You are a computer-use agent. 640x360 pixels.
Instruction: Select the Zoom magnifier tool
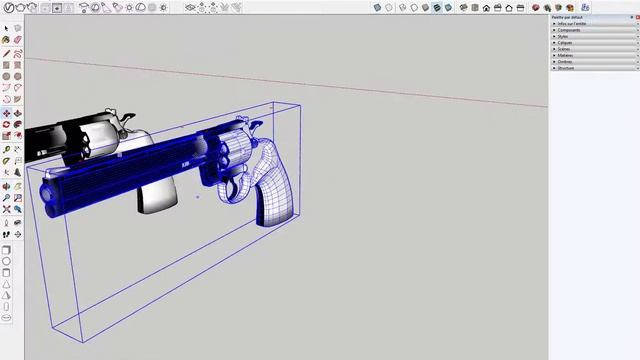click(6, 198)
